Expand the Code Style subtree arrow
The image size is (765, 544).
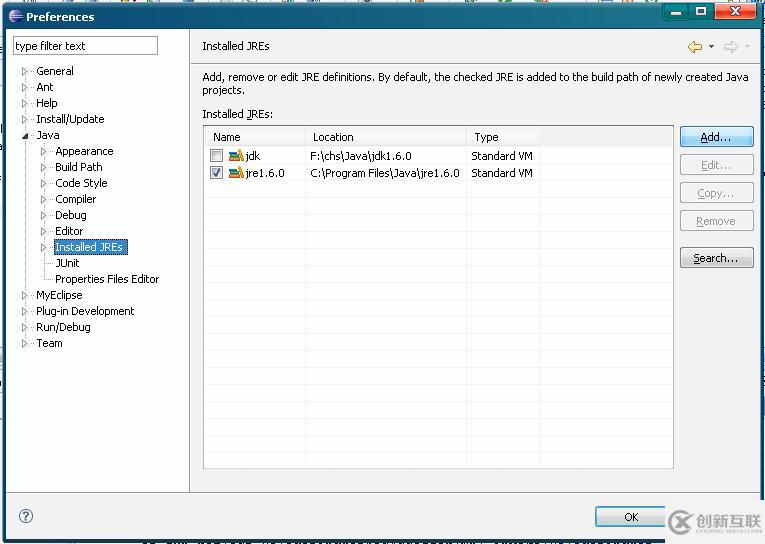[x=43, y=183]
